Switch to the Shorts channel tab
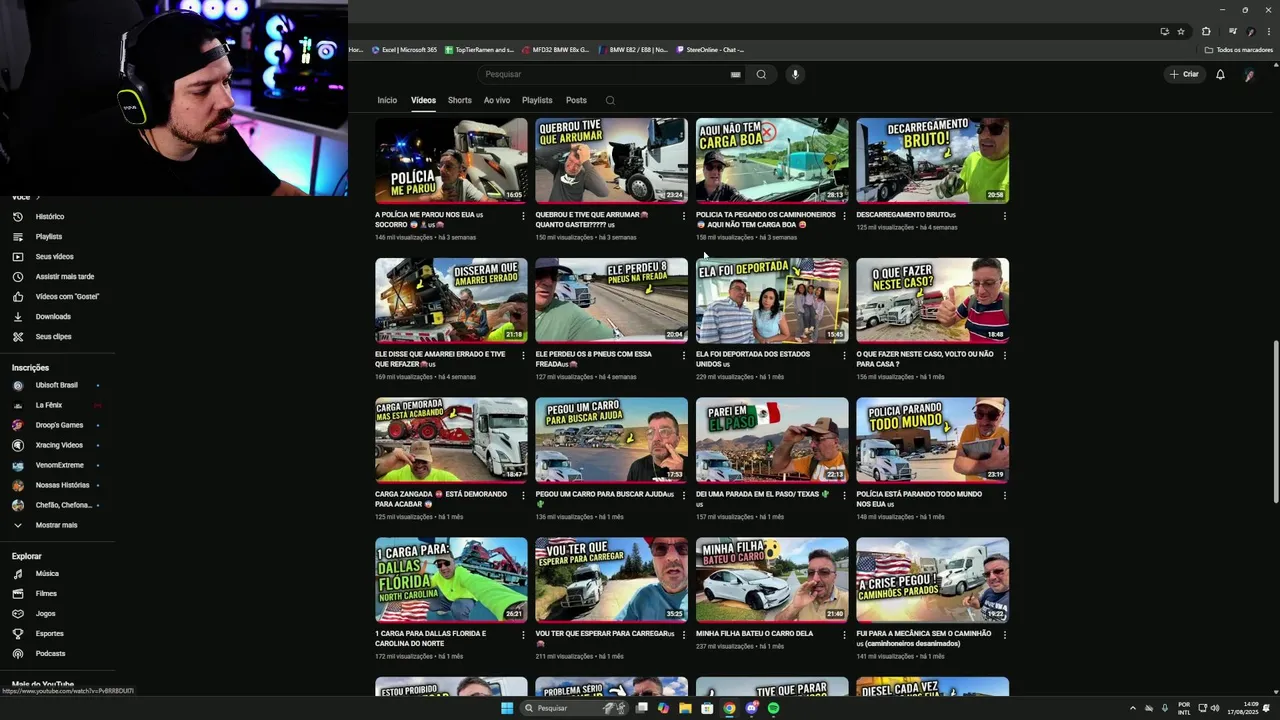This screenshot has height=720, width=1280. [x=460, y=100]
